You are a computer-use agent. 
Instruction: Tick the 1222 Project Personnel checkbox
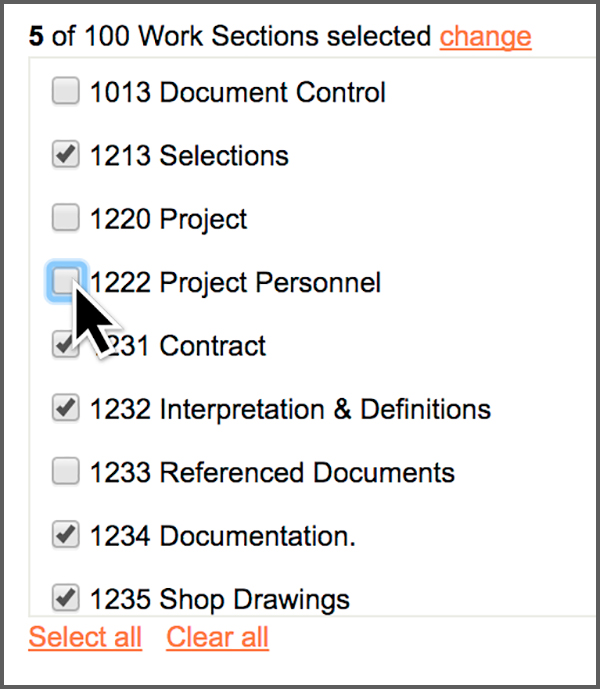(65, 281)
